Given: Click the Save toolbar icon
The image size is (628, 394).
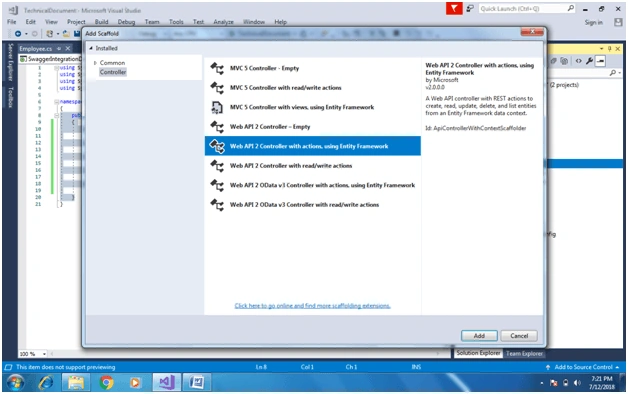Looking at the screenshot, I should pyautogui.click(x=77, y=34).
